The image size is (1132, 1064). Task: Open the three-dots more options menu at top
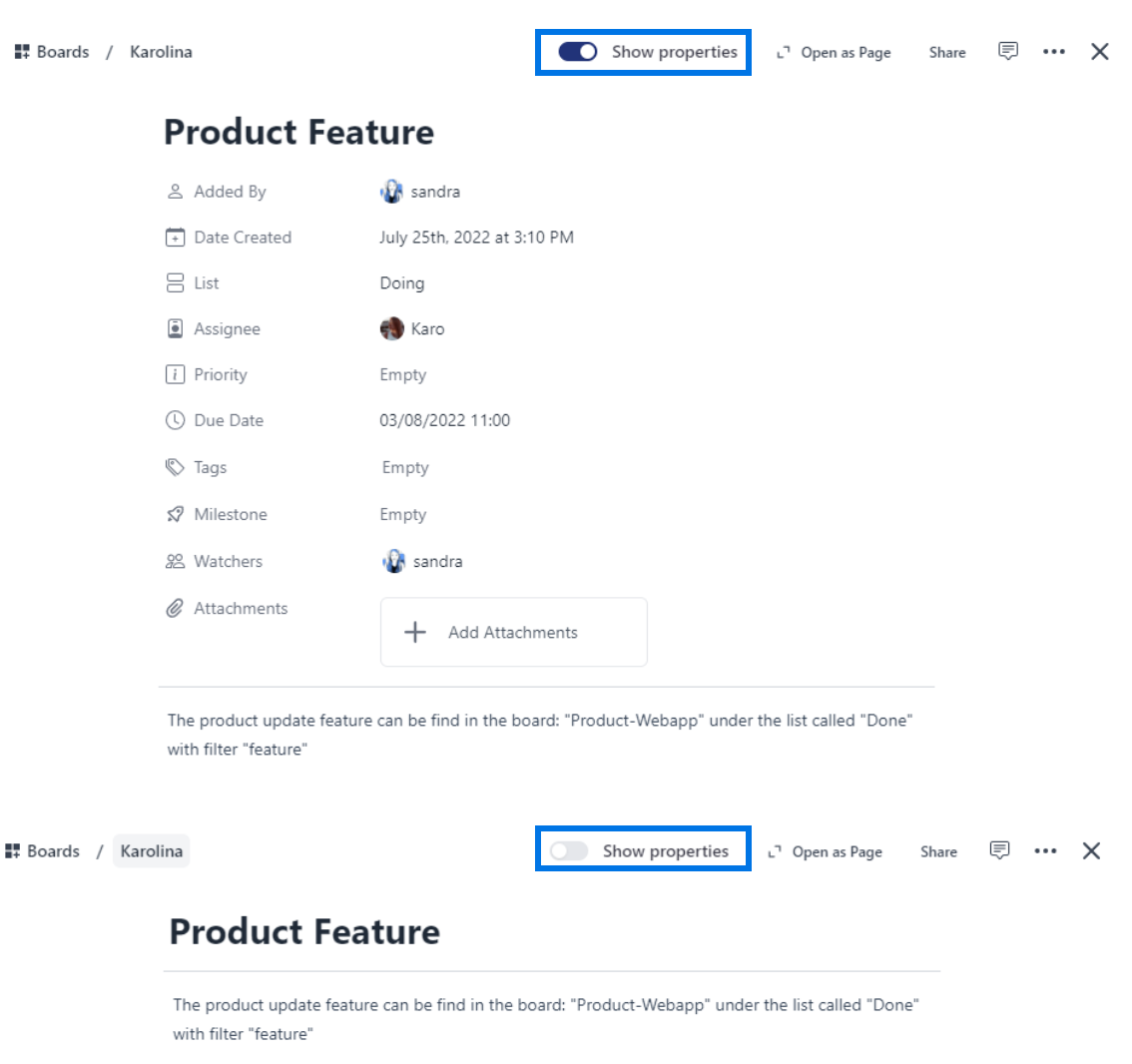click(x=1054, y=52)
